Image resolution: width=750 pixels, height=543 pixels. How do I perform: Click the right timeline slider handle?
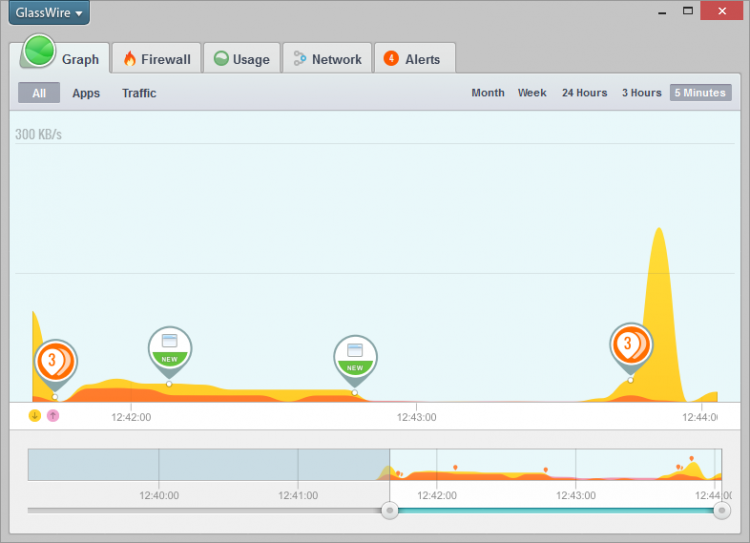click(x=722, y=510)
